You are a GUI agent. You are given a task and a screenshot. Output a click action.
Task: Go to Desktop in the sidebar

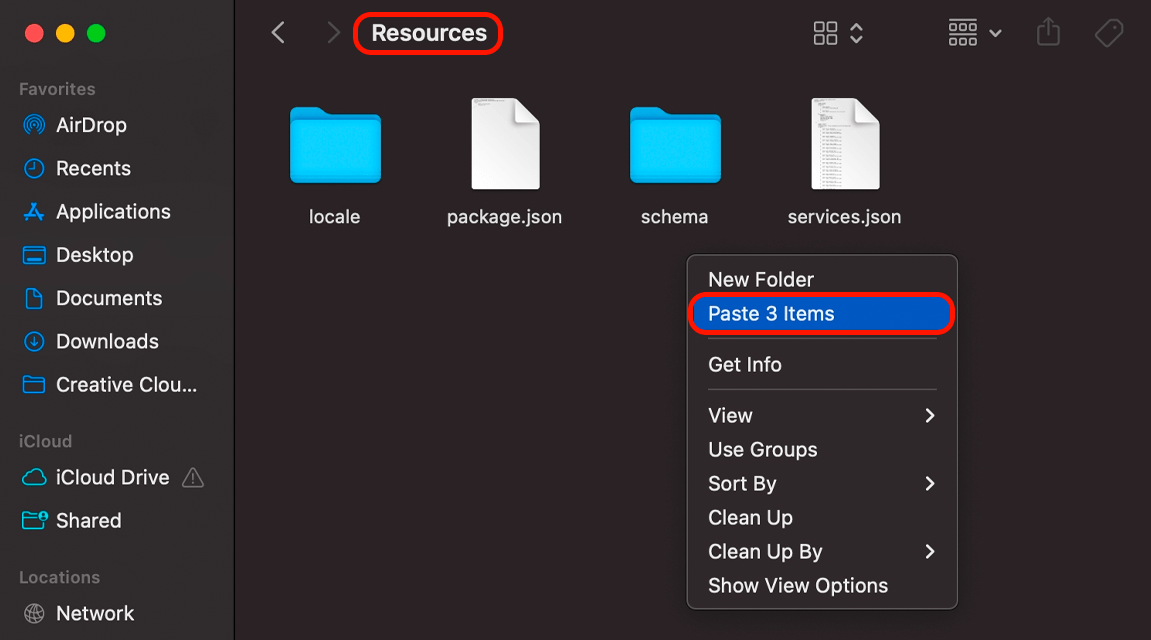tap(78, 255)
